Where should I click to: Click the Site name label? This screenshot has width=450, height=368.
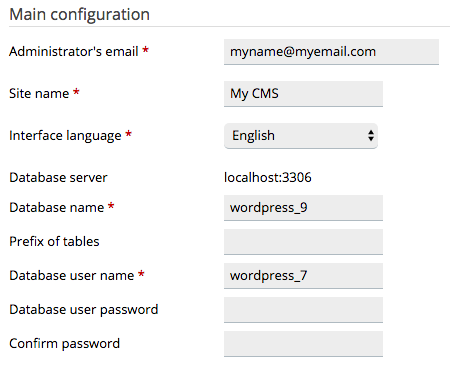[x=39, y=94]
